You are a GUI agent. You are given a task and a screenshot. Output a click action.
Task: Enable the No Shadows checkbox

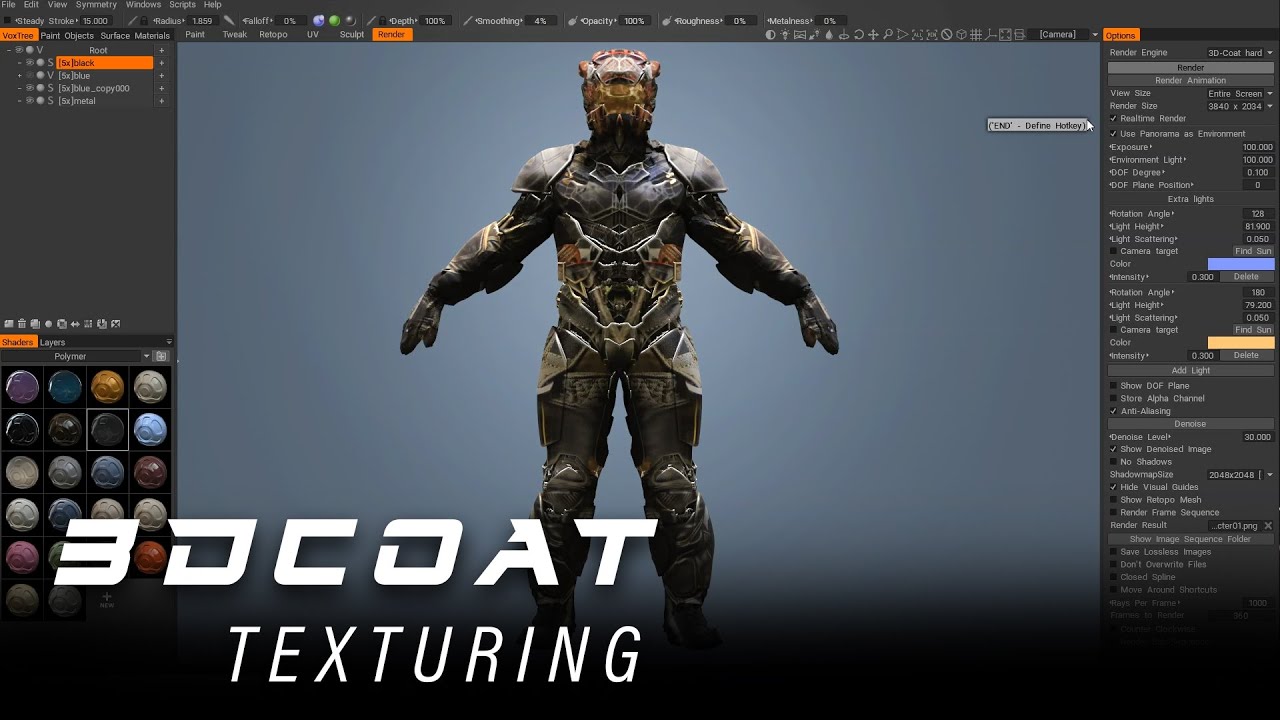pos(1113,461)
